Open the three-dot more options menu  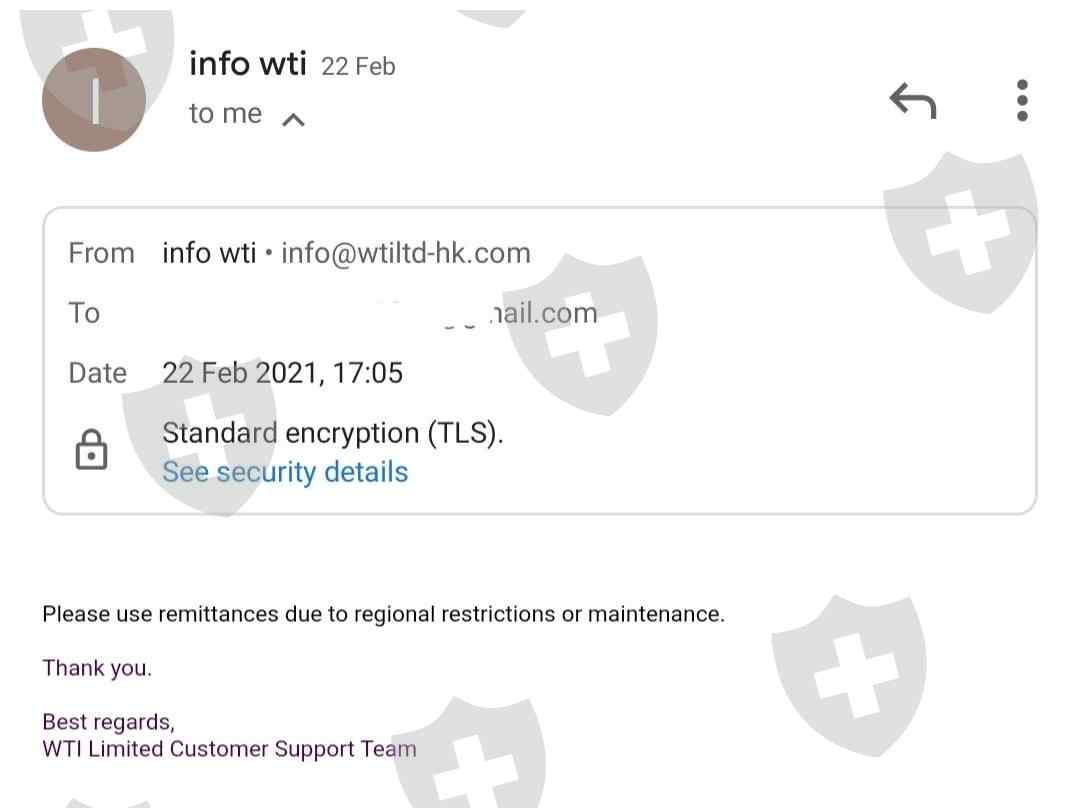click(1021, 100)
